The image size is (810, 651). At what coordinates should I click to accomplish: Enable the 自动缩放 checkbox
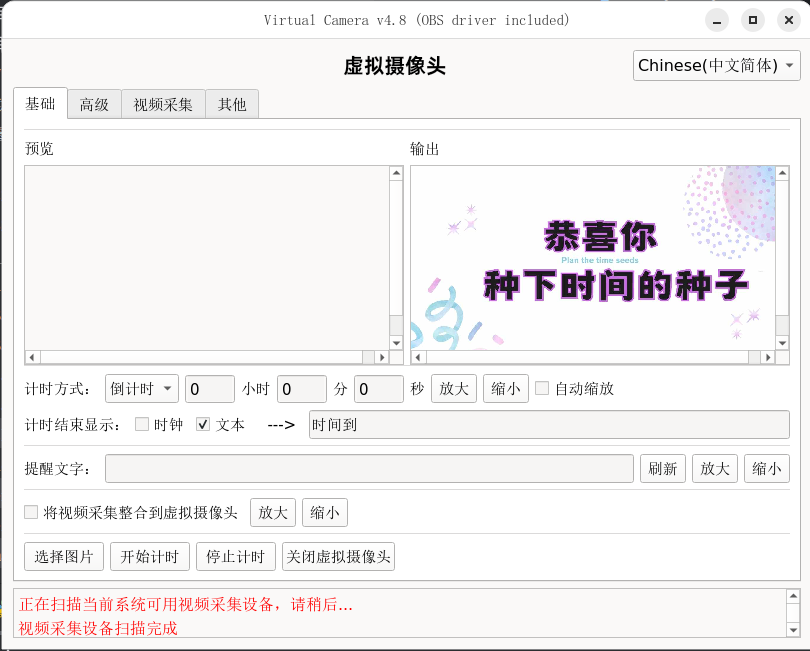[542, 388]
